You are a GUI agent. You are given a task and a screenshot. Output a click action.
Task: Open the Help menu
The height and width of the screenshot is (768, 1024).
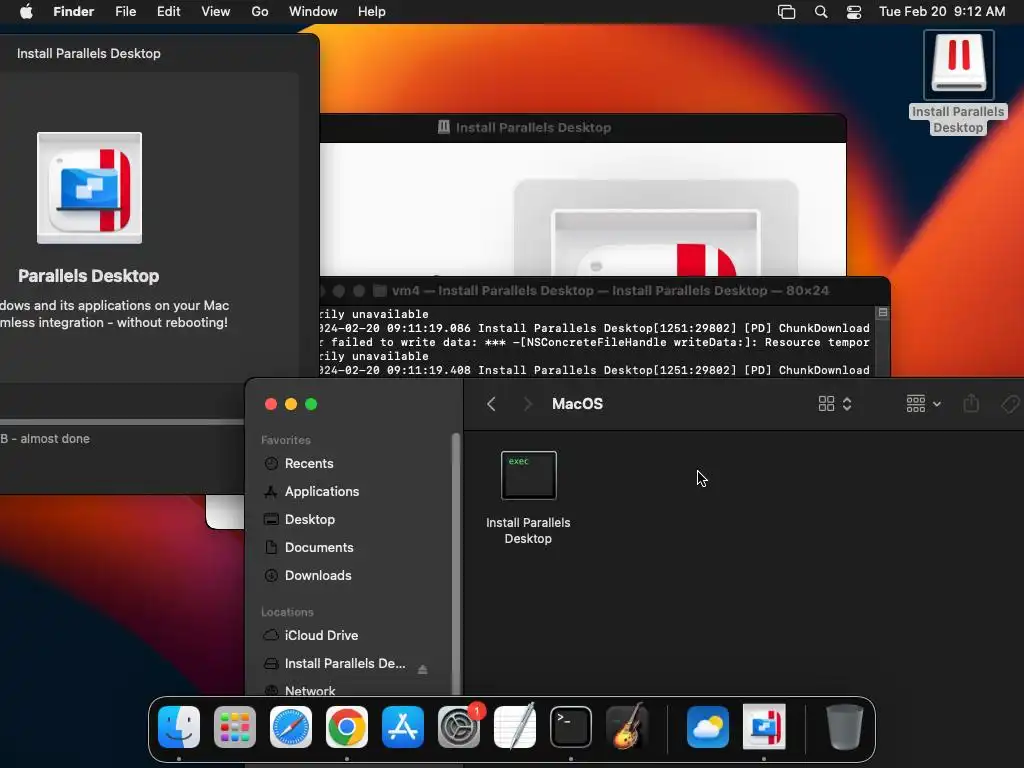[372, 12]
